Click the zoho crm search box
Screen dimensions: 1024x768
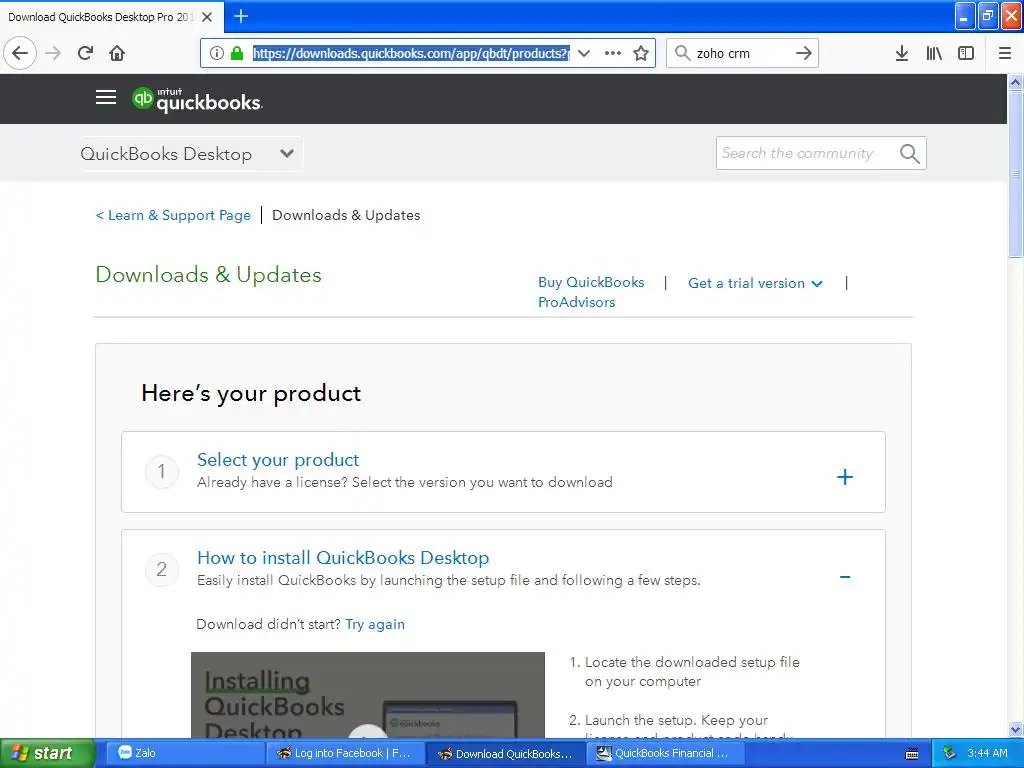tap(743, 53)
